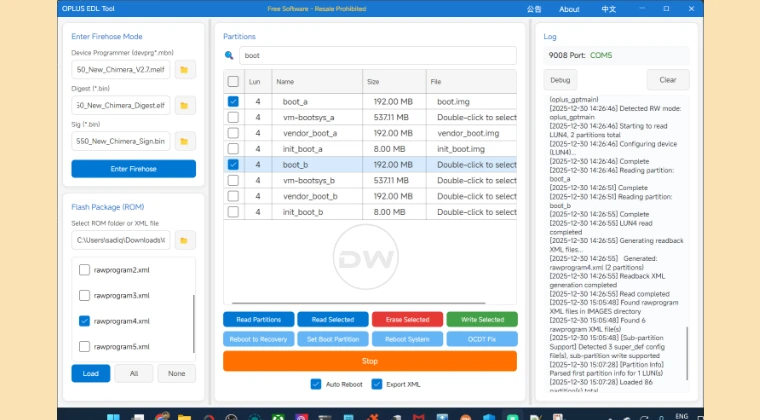Focus the Digest file path field
760x420 pixels.
(121, 106)
